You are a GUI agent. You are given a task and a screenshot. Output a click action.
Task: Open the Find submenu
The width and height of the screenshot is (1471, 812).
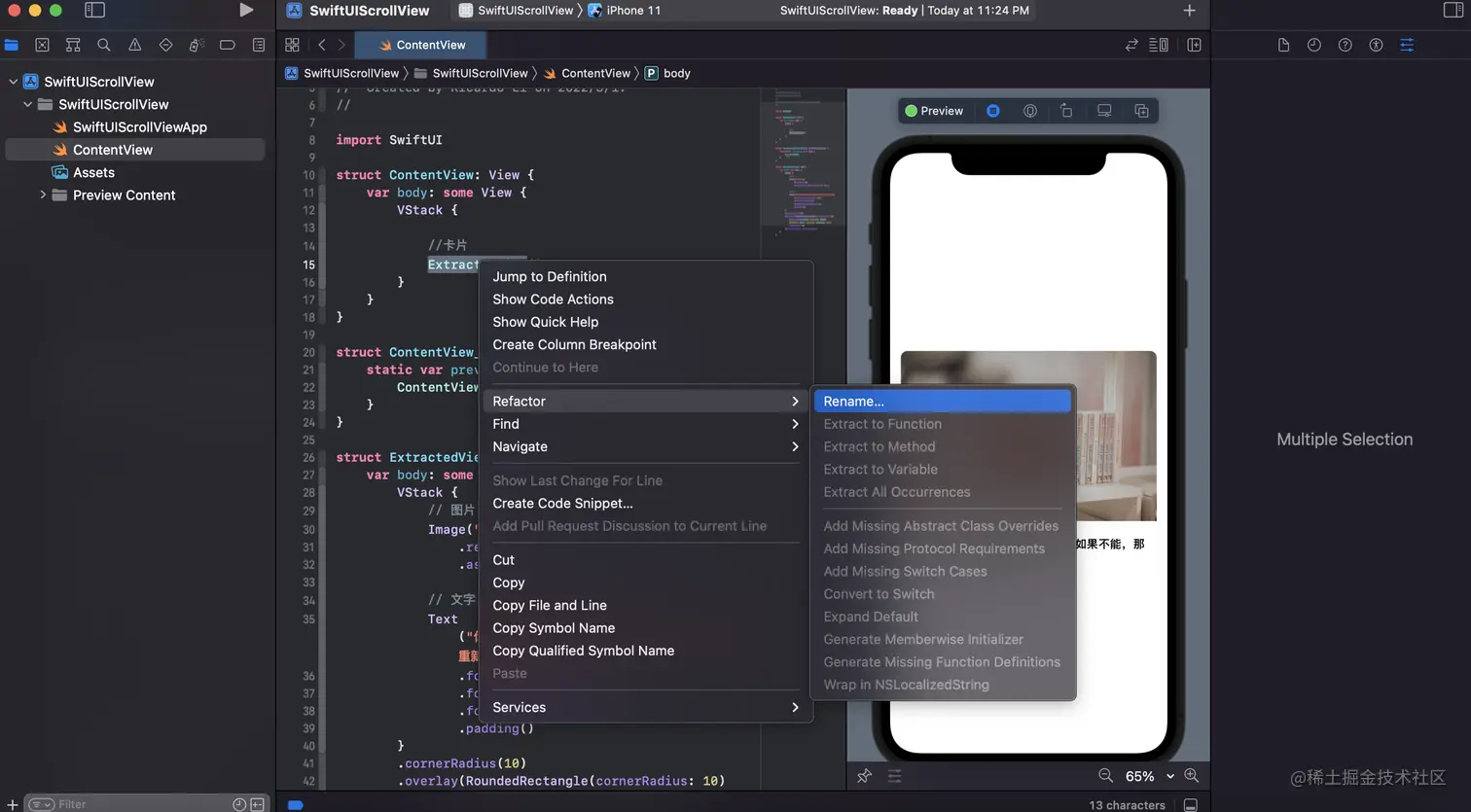(x=647, y=424)
